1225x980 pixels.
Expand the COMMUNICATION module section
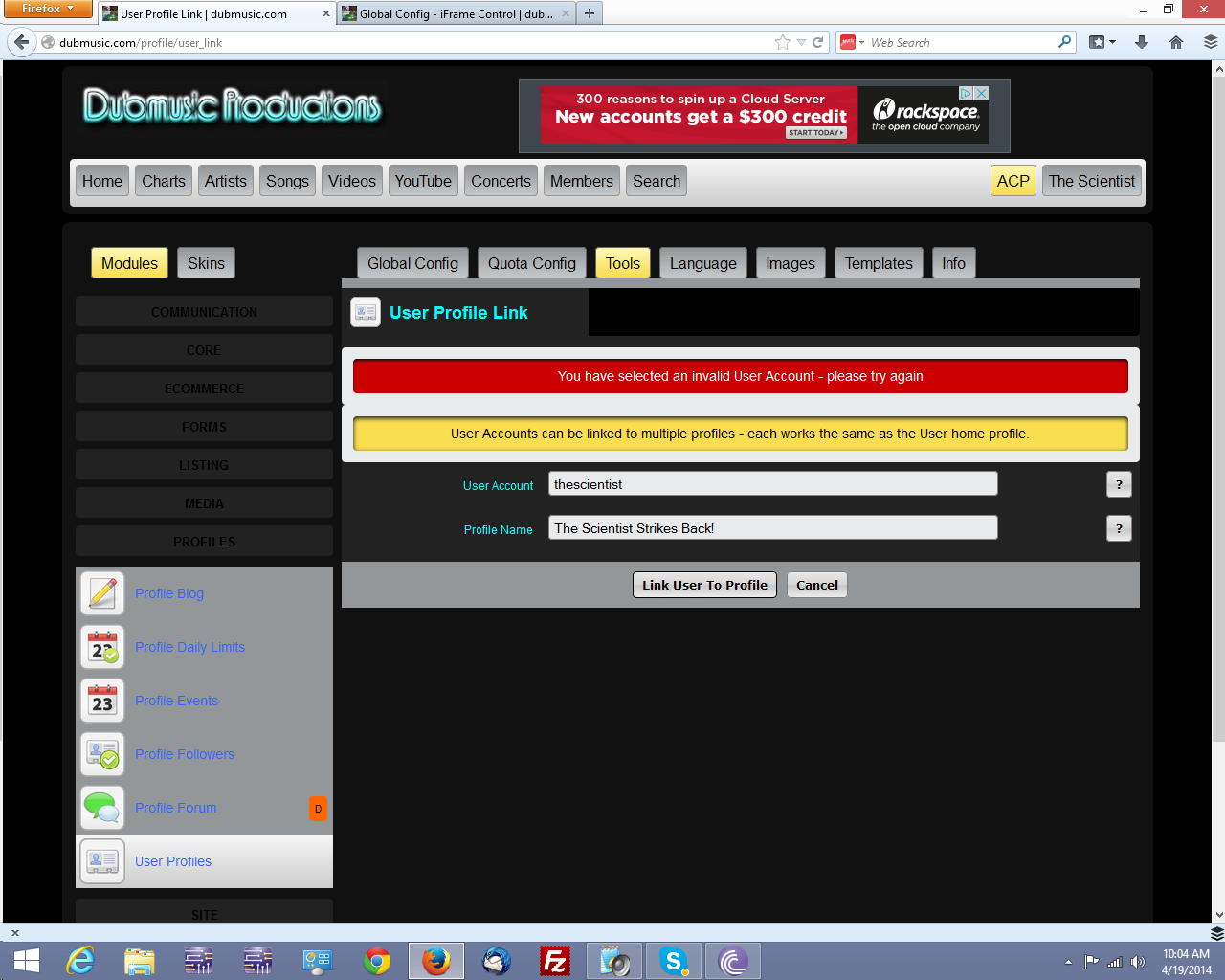coord(204,312)
